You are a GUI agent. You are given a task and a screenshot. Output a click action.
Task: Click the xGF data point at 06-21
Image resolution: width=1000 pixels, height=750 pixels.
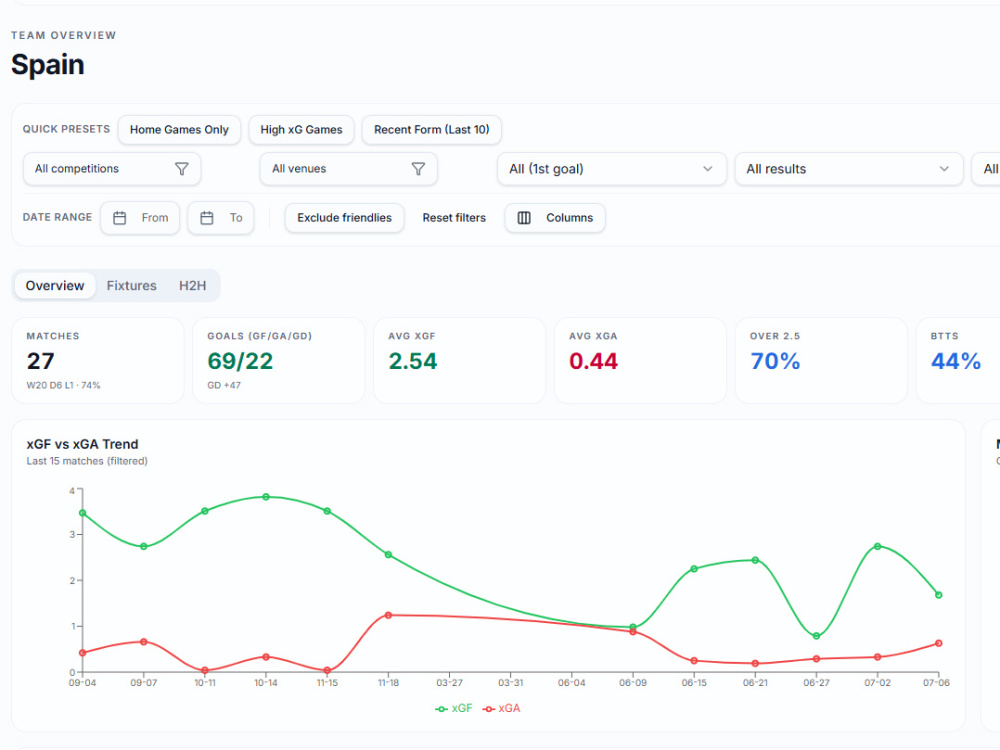755,560
